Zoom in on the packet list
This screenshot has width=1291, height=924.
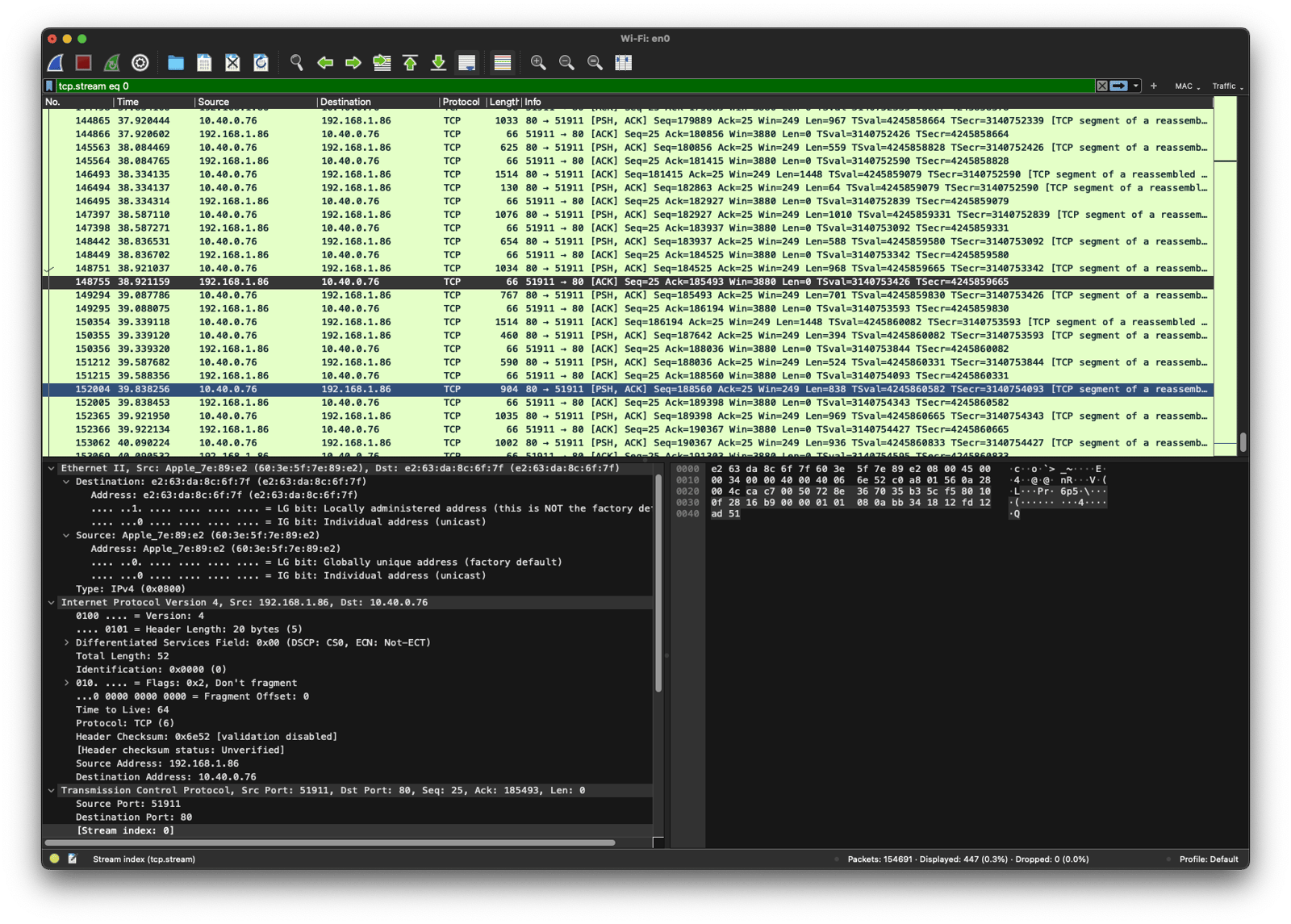click(x=538, y=62)
